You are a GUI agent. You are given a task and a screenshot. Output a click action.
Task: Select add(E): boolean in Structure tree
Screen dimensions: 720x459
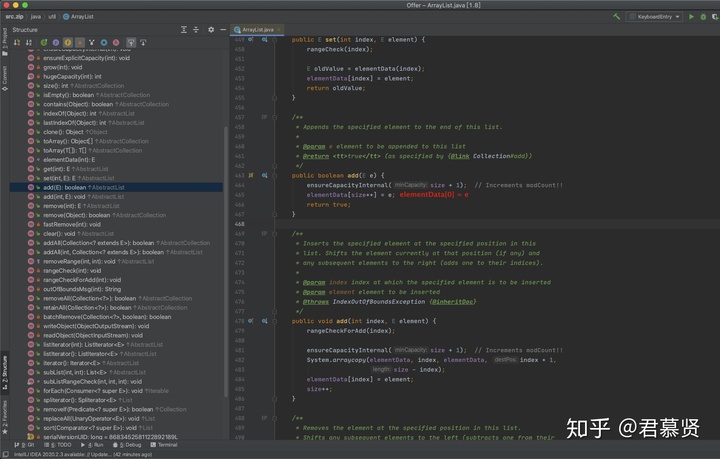click(x=116, y=187)
